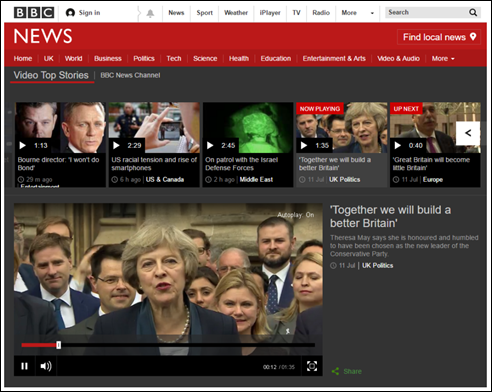Click the BBC logo
492x392 pixels.
coord(34,13)
